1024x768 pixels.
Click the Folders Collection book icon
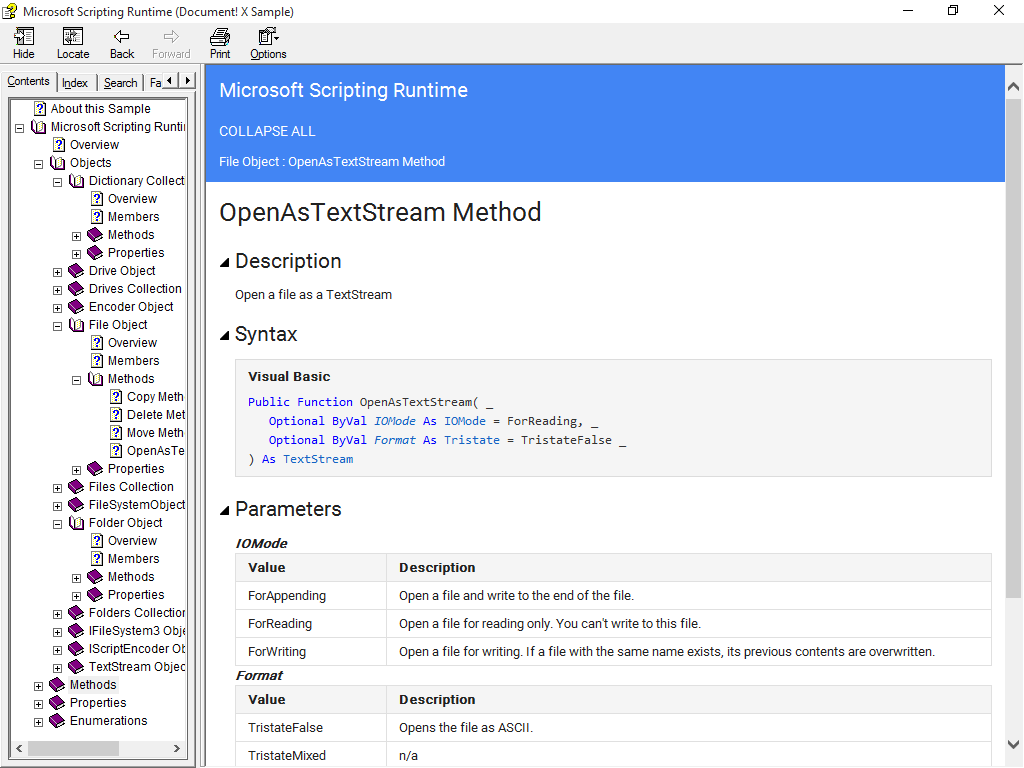tap(76, 613)
